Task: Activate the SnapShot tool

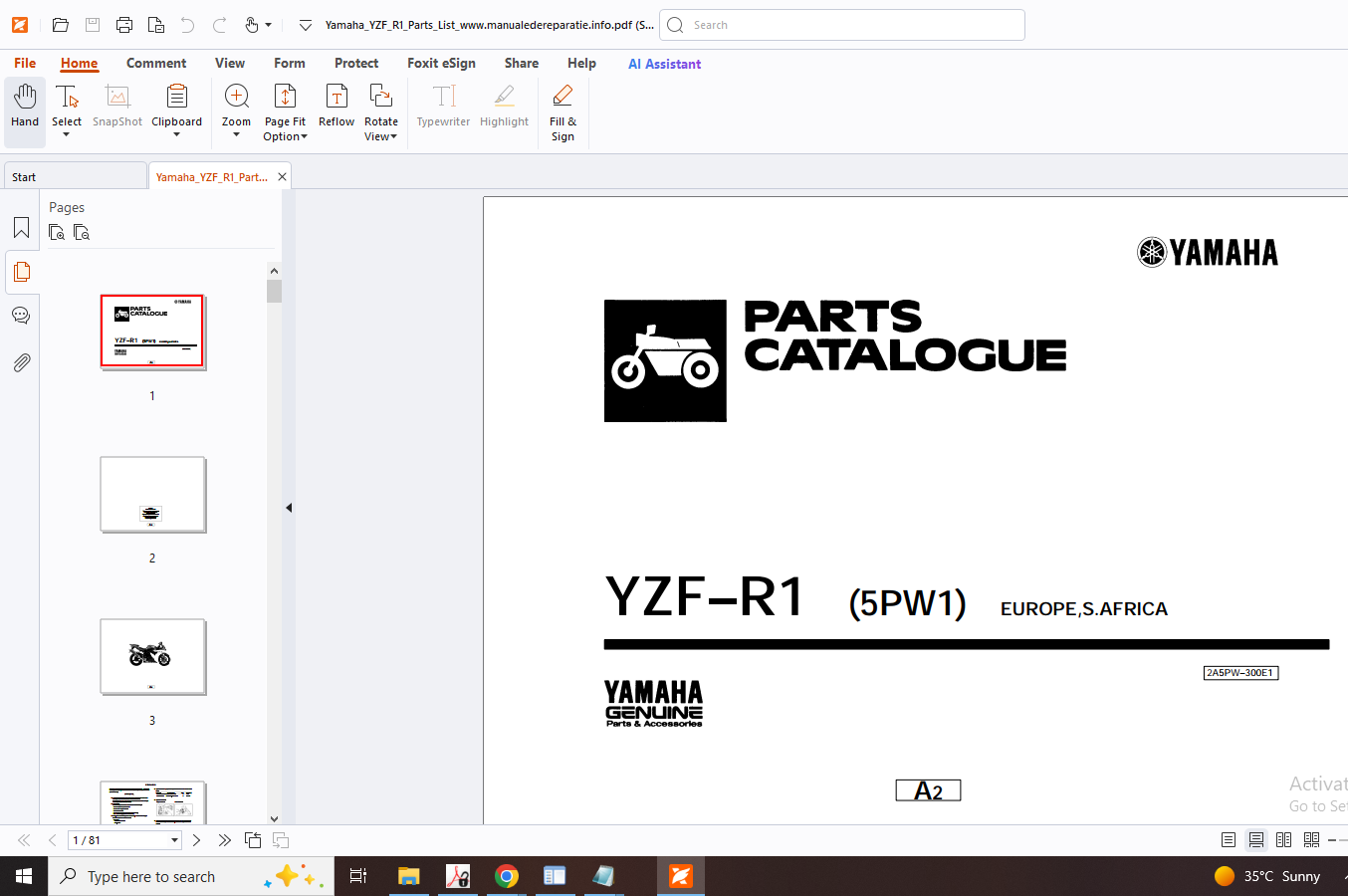Action: click(x=117, y=107)
